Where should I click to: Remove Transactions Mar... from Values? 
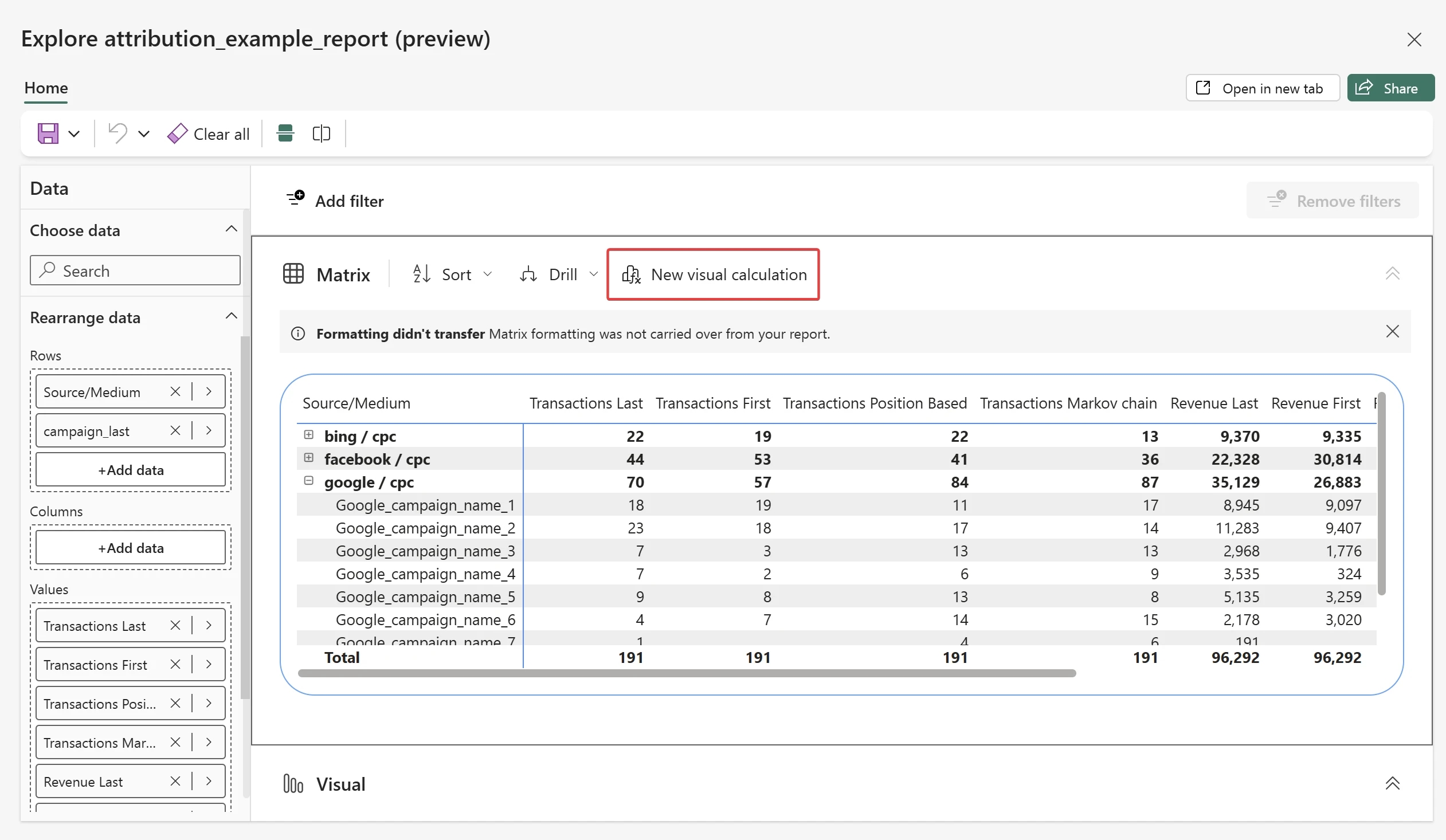coord(175,743)
